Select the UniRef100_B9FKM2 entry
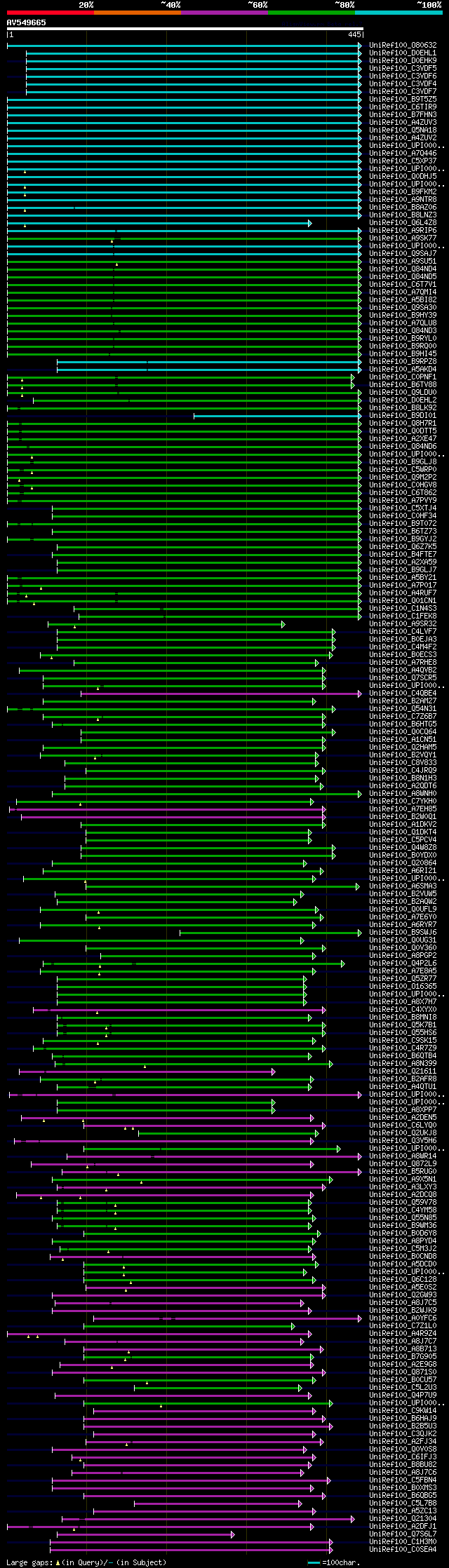449x1568 pixels. point(403,191)
